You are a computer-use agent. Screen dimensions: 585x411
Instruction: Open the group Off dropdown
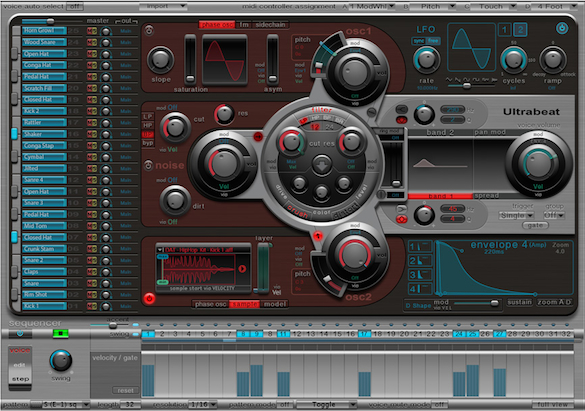point(553,215)
